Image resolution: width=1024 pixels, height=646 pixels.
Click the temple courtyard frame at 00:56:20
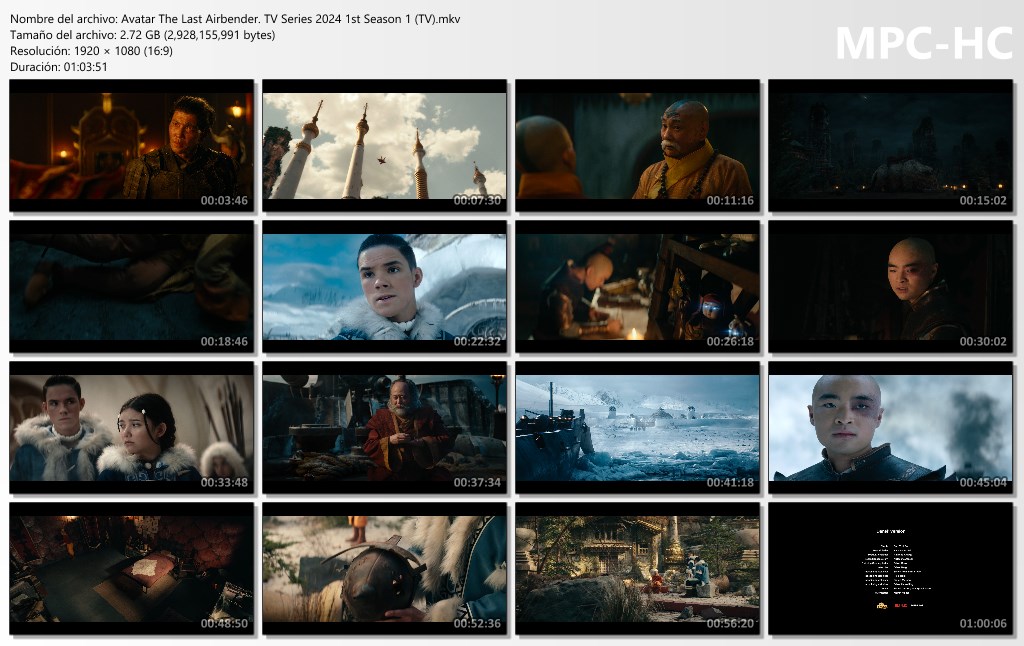[x=637, y=568]
